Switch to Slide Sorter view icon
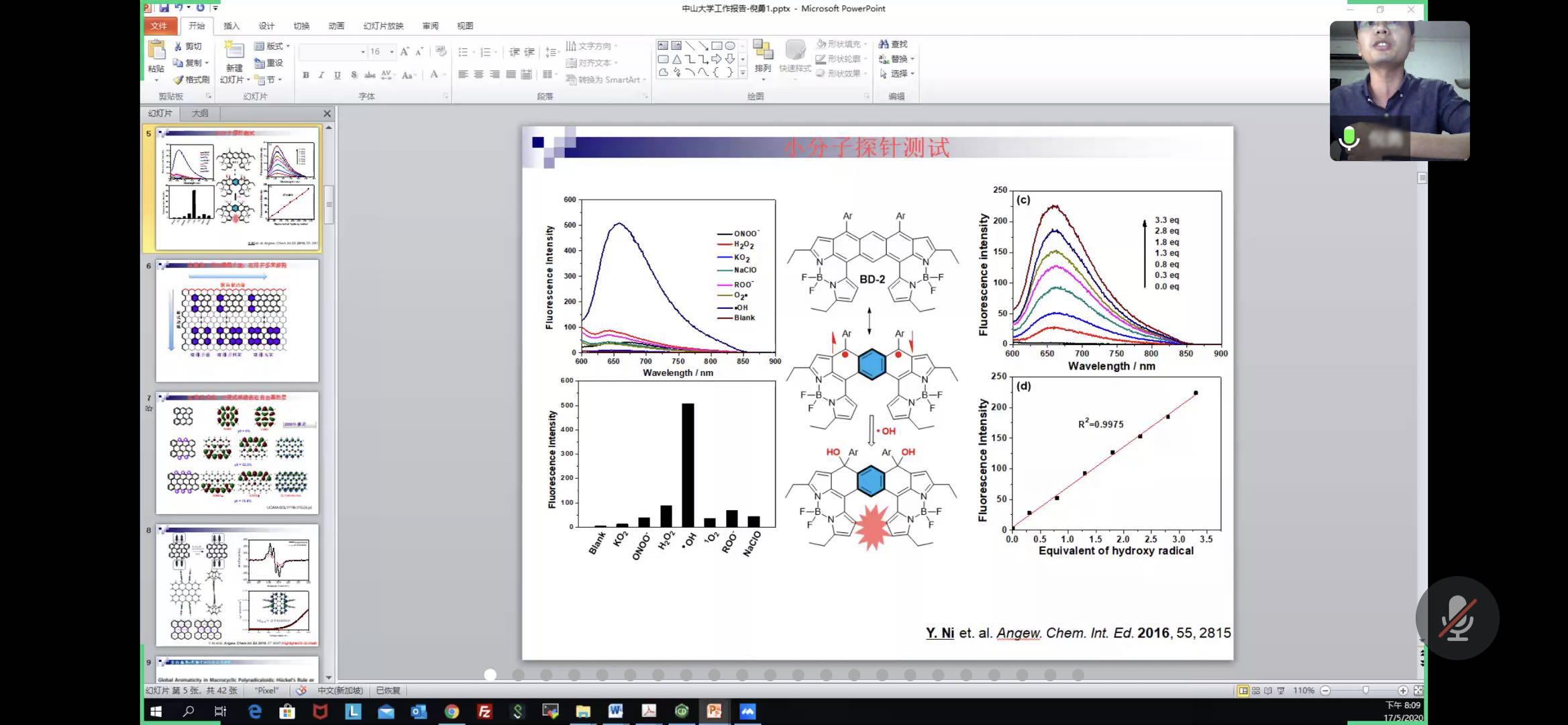 [x=1255, y=690]
